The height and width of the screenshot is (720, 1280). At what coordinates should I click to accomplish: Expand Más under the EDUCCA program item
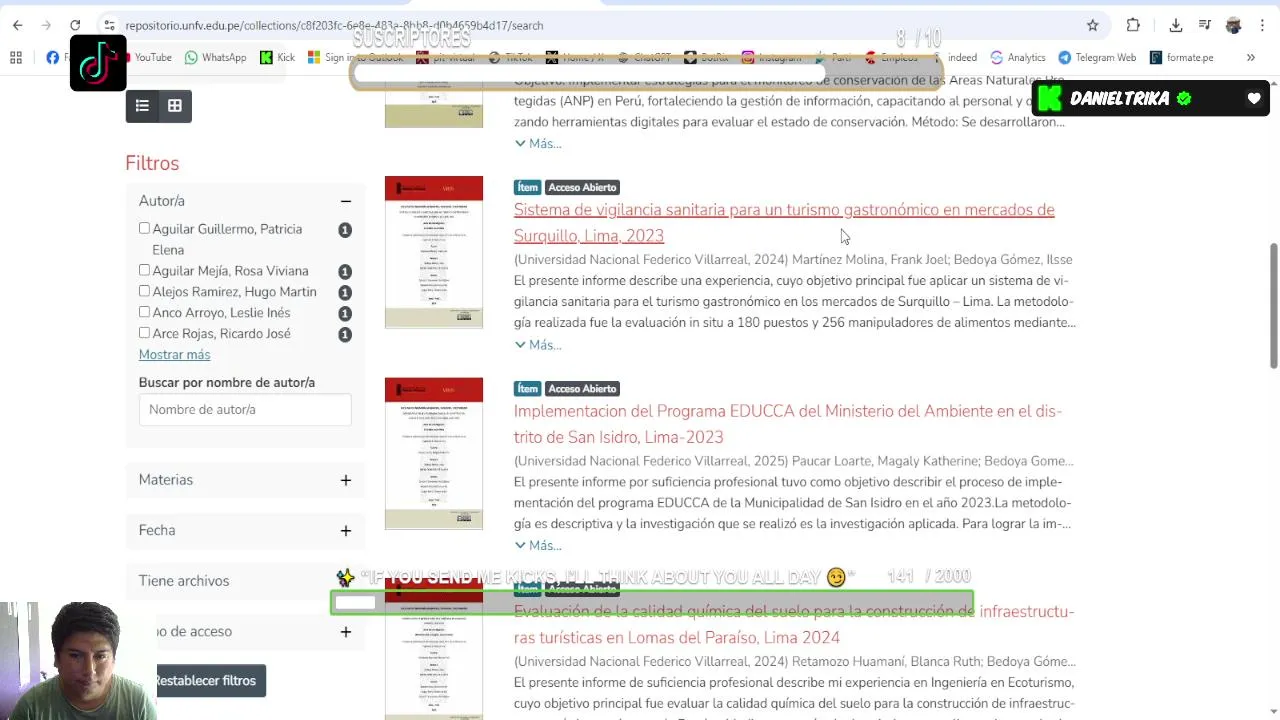tap(538, 546)
